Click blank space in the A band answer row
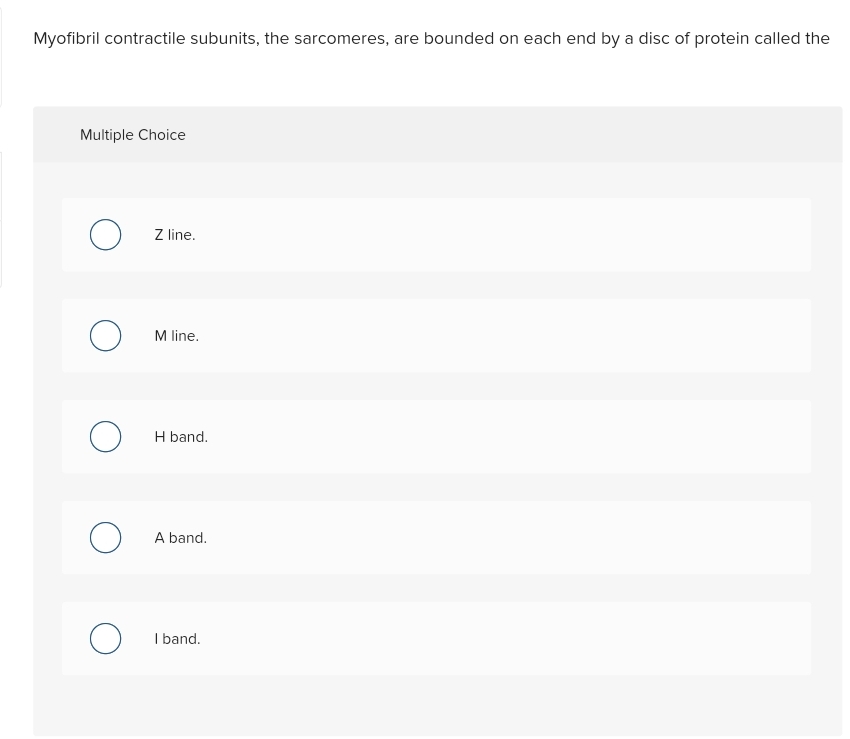 500,538
